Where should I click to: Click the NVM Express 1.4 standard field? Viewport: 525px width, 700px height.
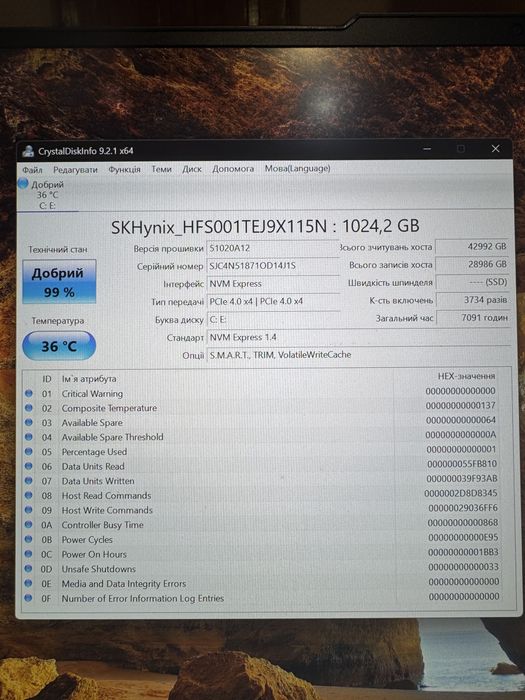click(359, 338)
